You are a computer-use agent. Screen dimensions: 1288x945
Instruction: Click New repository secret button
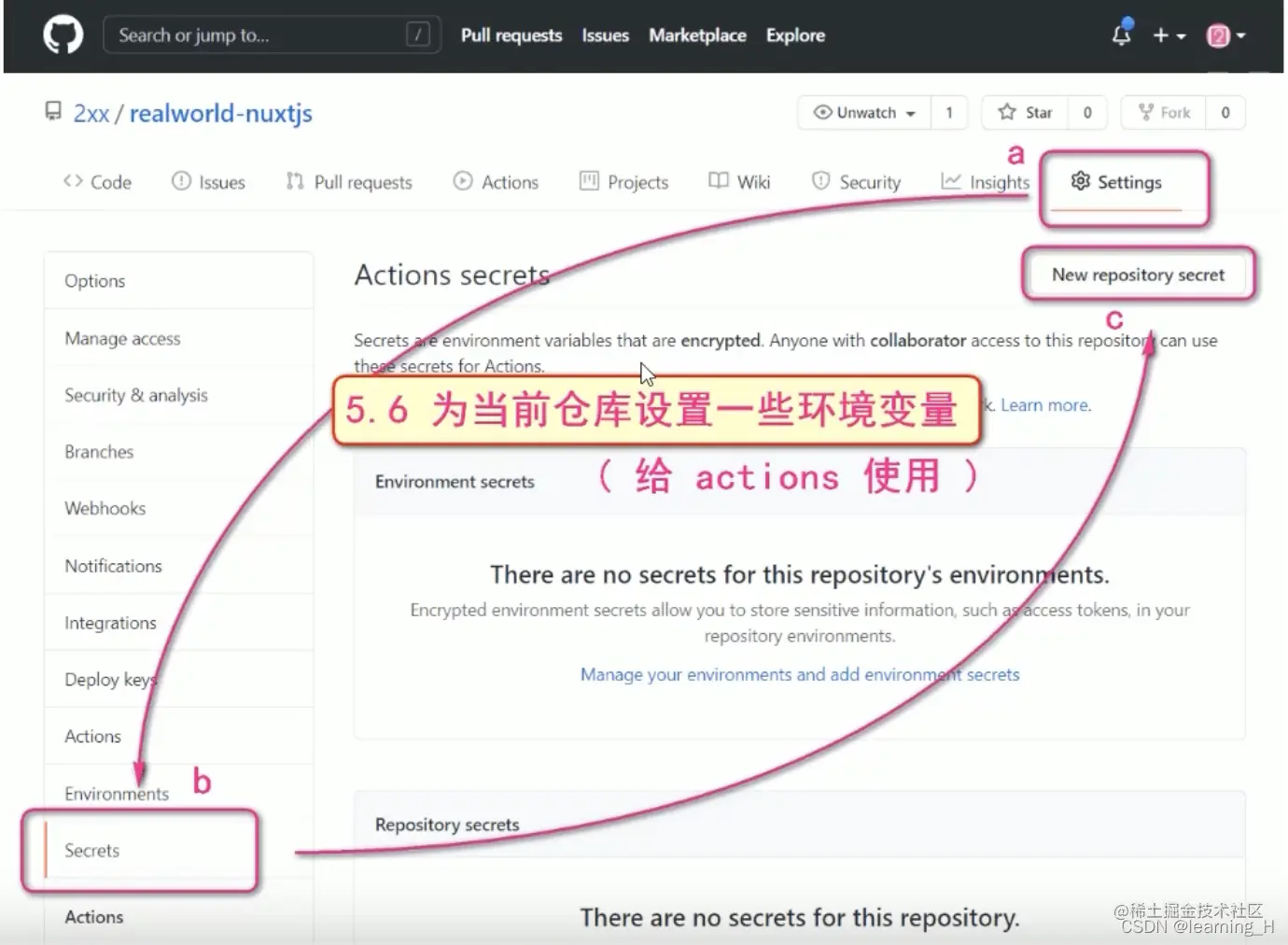1138,275
